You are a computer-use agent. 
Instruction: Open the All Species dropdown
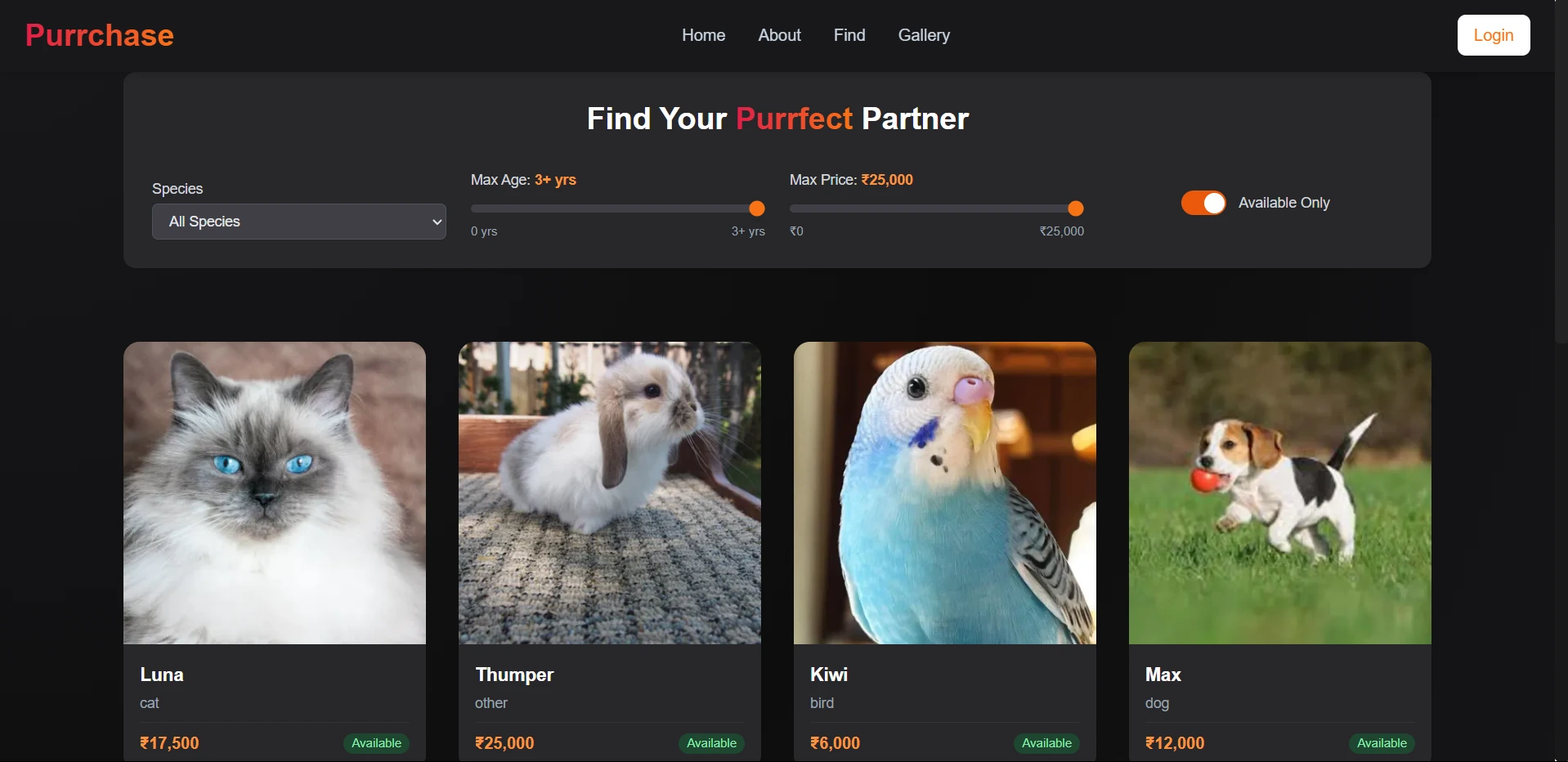[x=298, y=222]
